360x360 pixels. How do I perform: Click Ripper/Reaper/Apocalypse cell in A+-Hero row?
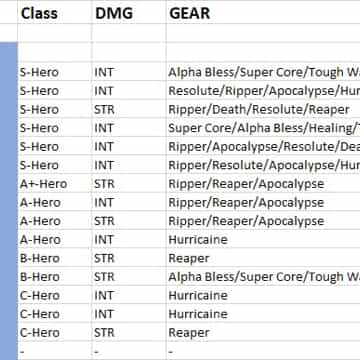tap(263, 184)
